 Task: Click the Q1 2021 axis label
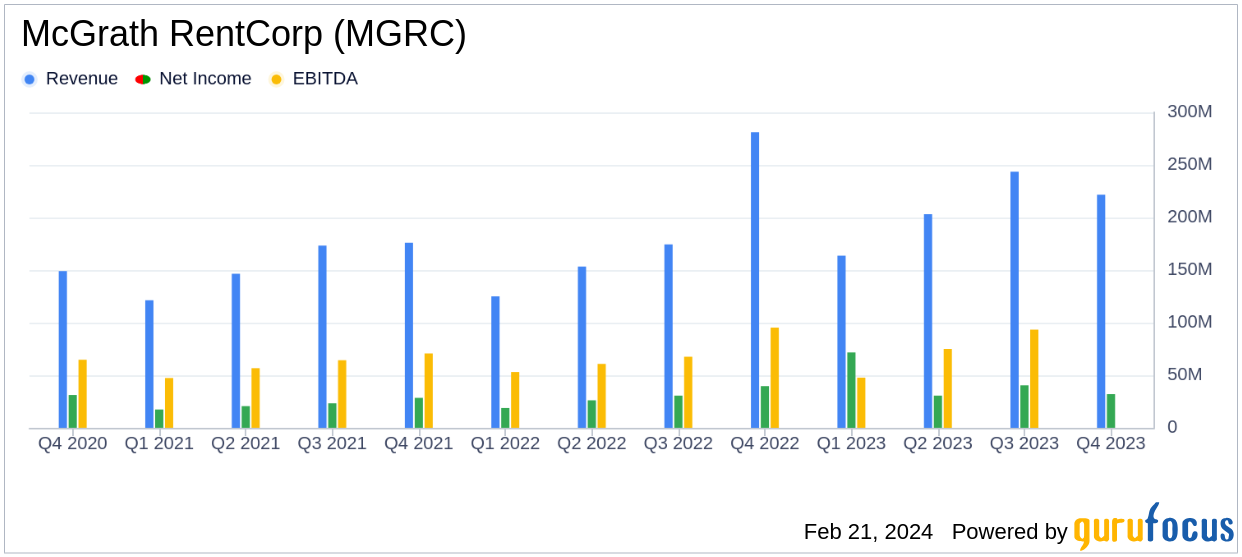159,443
